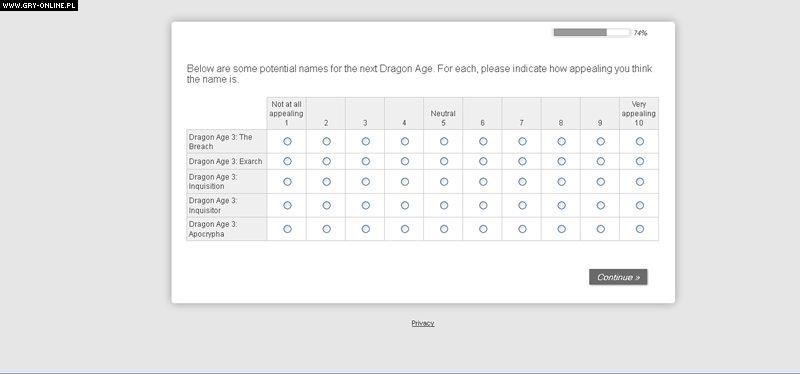Rate Dragon Age 3: Exarch as 8

562,161
